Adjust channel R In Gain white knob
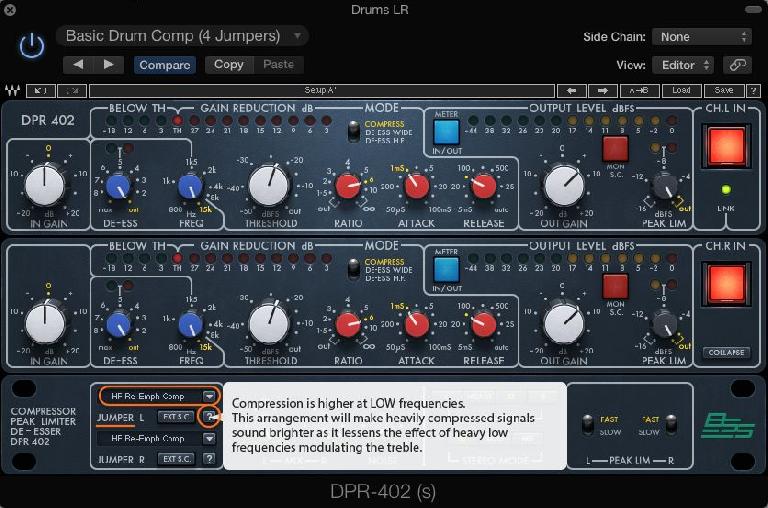This screenshot has height=508, width=768. click(x=45, y=324)
